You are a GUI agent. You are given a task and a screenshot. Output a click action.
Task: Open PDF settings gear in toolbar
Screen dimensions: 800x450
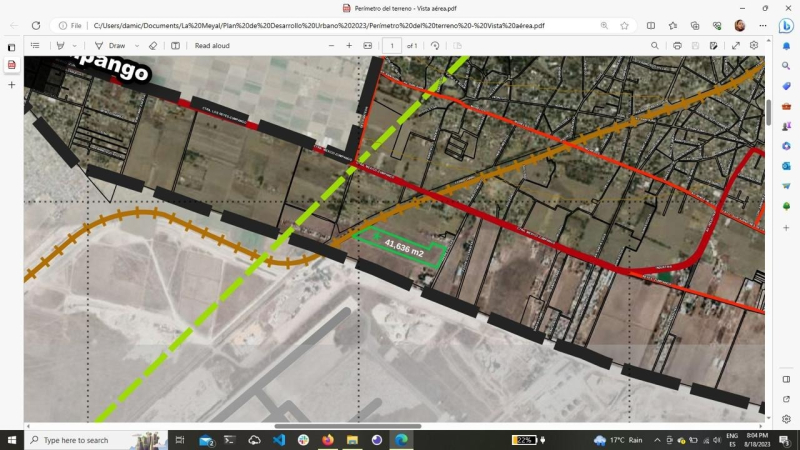(754, 45)
